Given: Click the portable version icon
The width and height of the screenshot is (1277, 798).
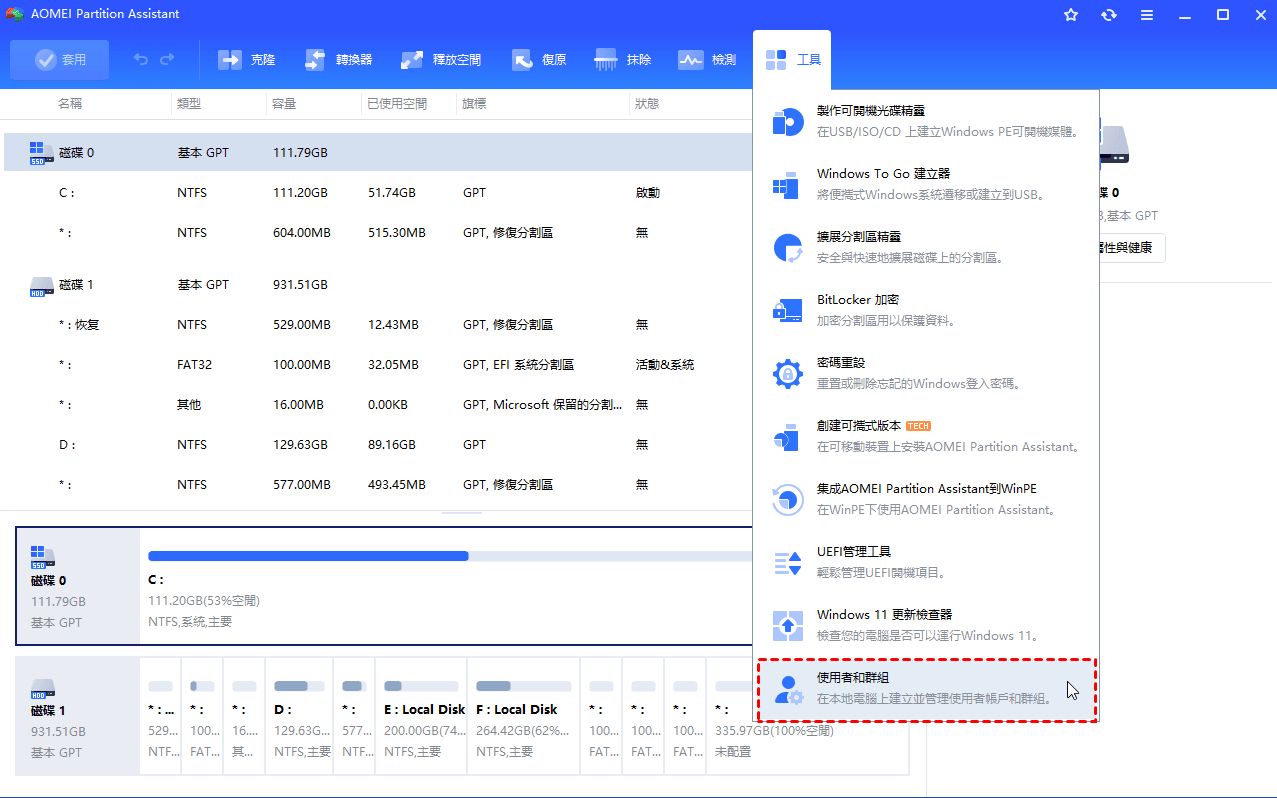Looking at the screenshot, I should click(x=786, y=437).
